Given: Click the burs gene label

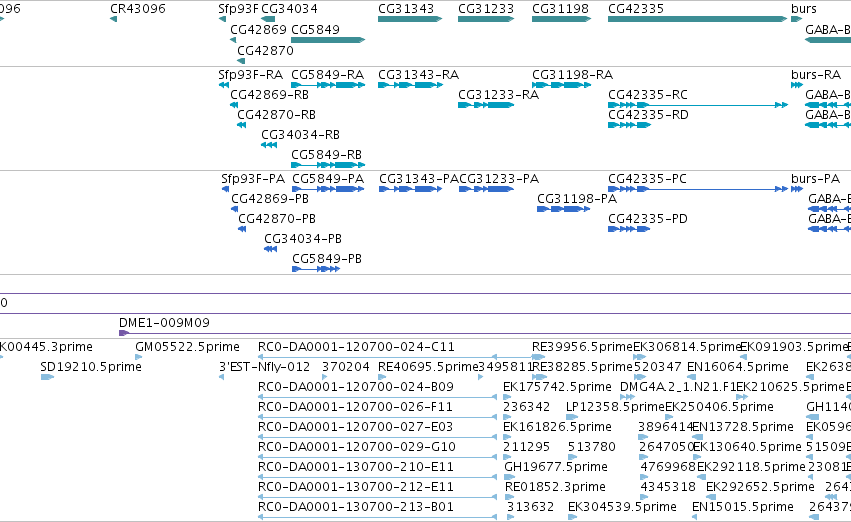Looking at the screenshot, I should pos(804,9).
